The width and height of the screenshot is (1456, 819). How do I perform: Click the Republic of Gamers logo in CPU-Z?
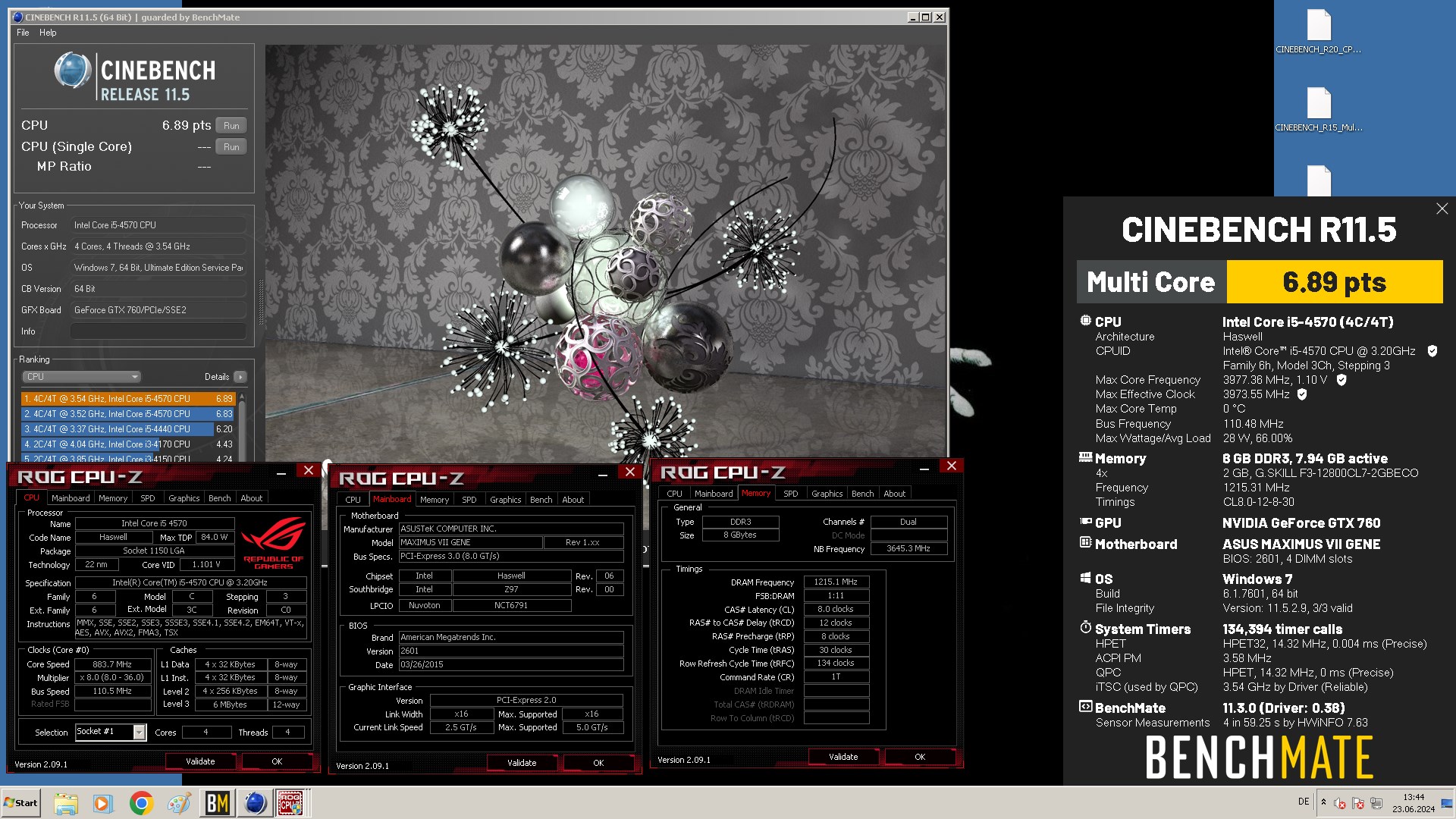coord(274,543)
